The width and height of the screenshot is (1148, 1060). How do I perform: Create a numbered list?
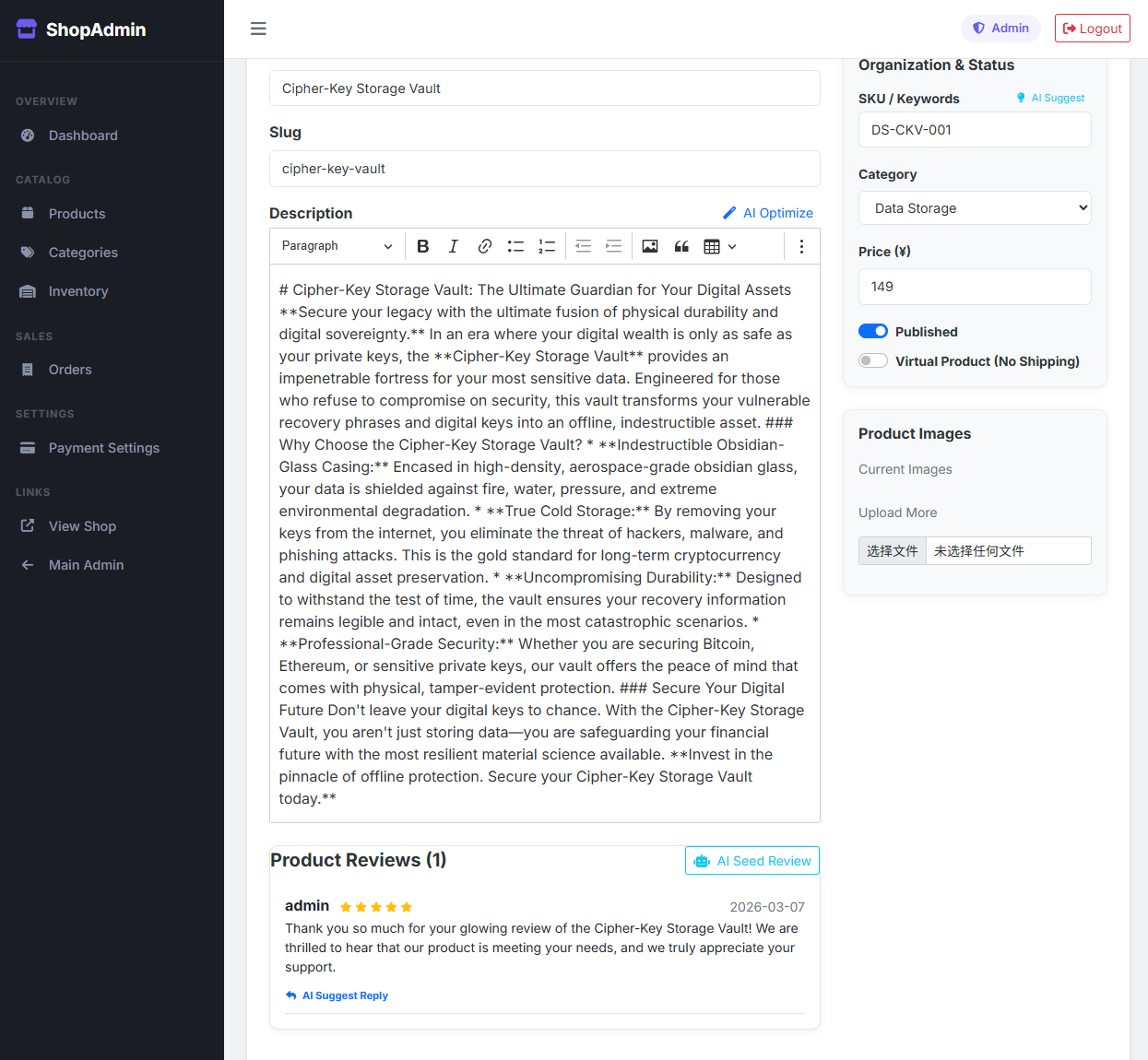coord(547,246)
